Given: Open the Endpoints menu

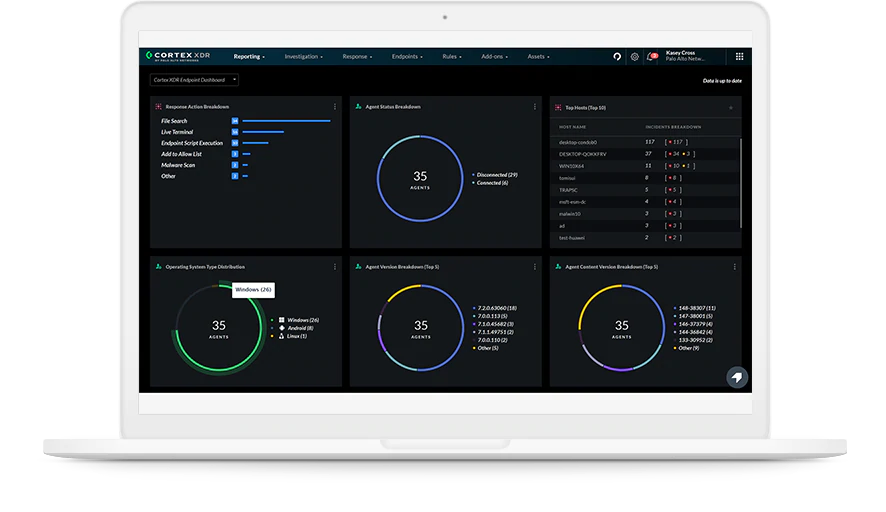Looking at the screenshot, I should [407, 57].
